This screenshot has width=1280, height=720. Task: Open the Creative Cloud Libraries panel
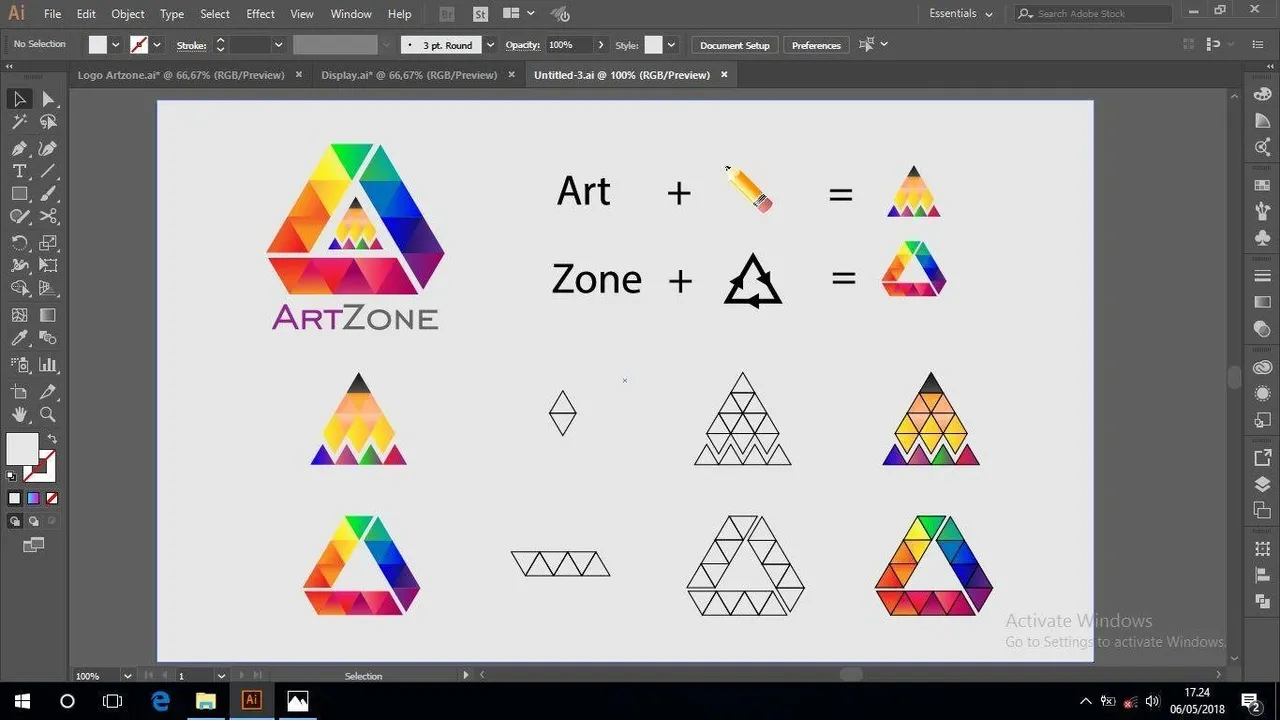click(x=1262, y=368)
